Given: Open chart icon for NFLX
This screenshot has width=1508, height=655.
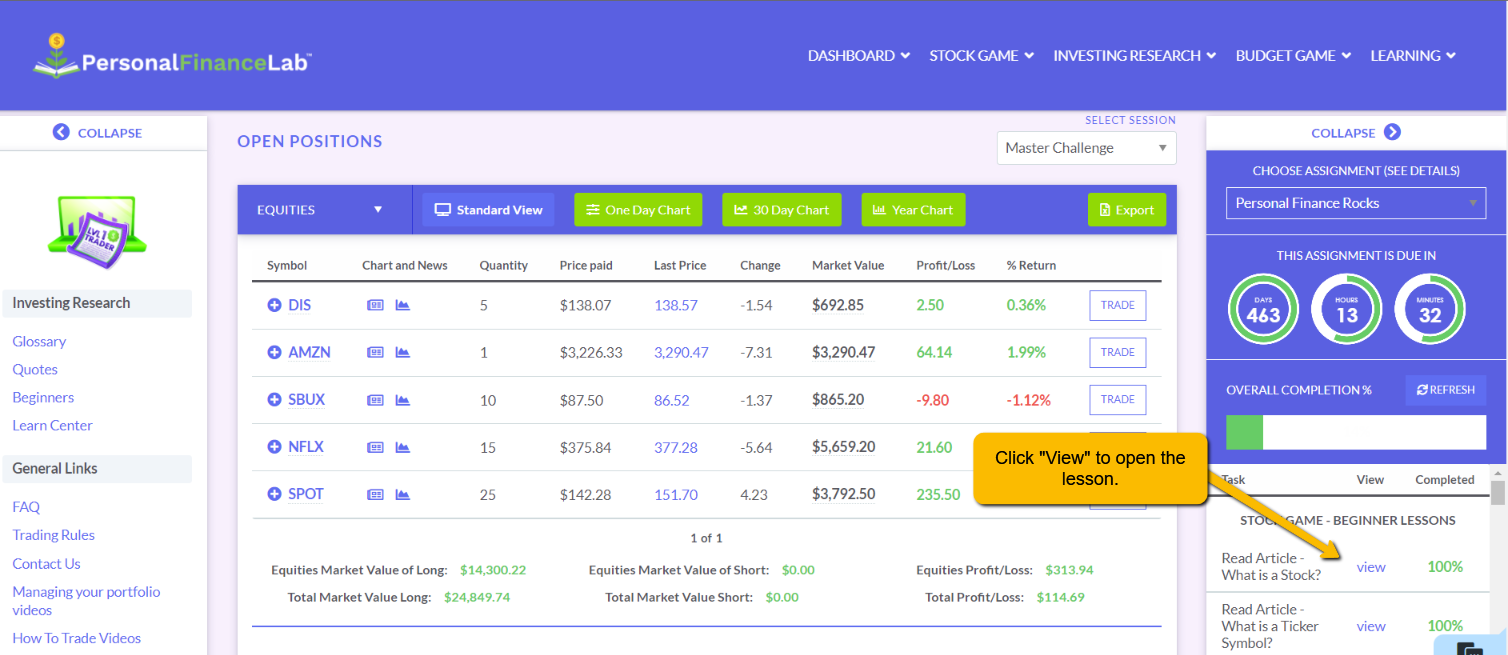Looking at the screenshot, I should (403, 447).
